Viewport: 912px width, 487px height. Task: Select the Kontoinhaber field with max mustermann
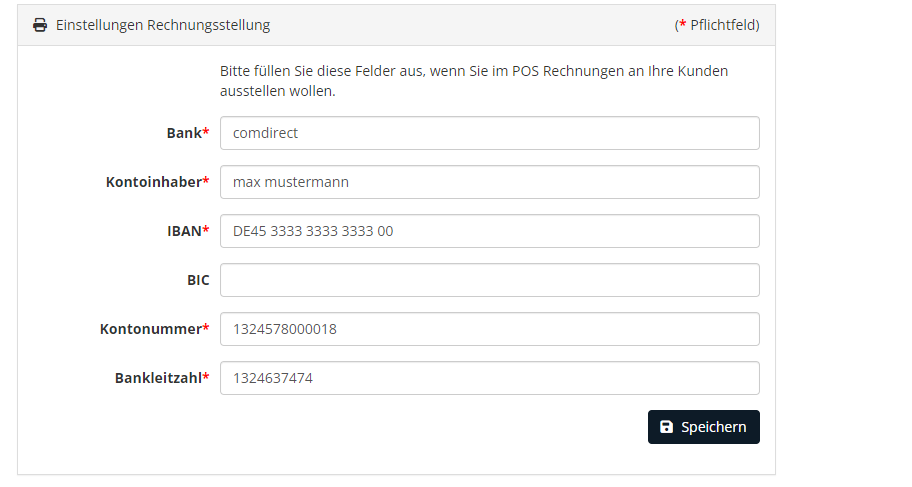490,182
